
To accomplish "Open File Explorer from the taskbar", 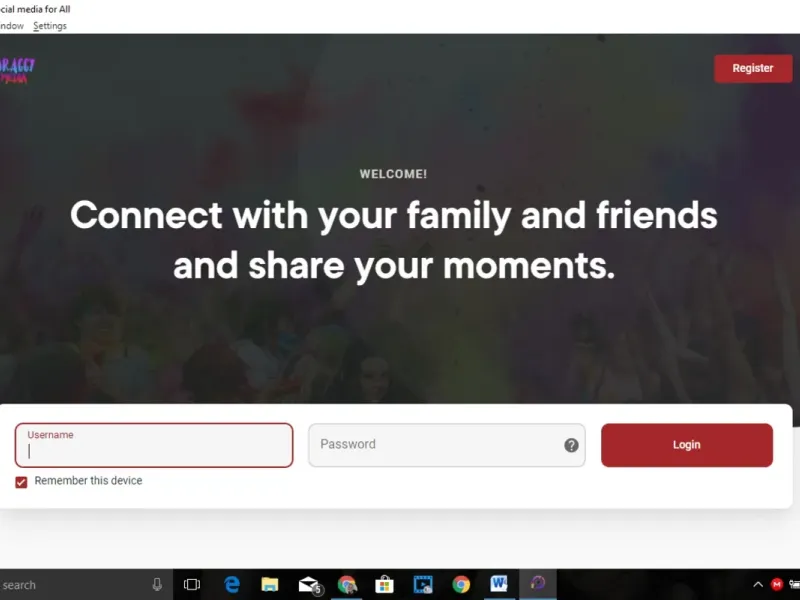I will (x=269, y=584).
